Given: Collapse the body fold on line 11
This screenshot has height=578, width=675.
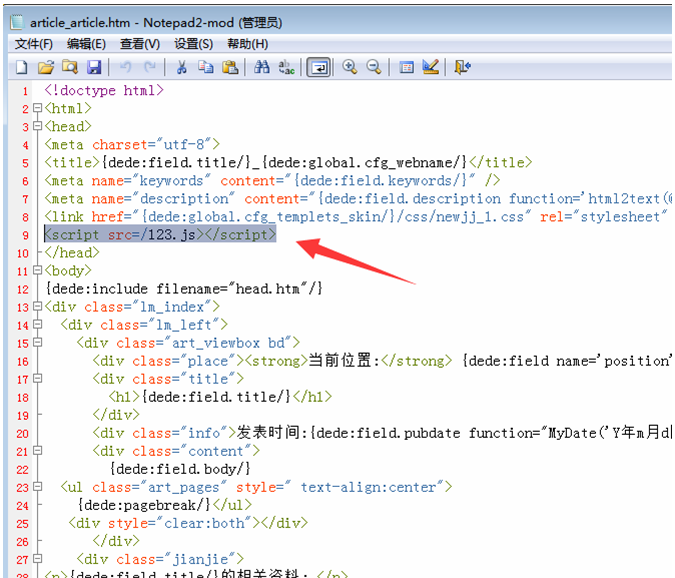Looking at the screenshot, I should pos(38,270).
